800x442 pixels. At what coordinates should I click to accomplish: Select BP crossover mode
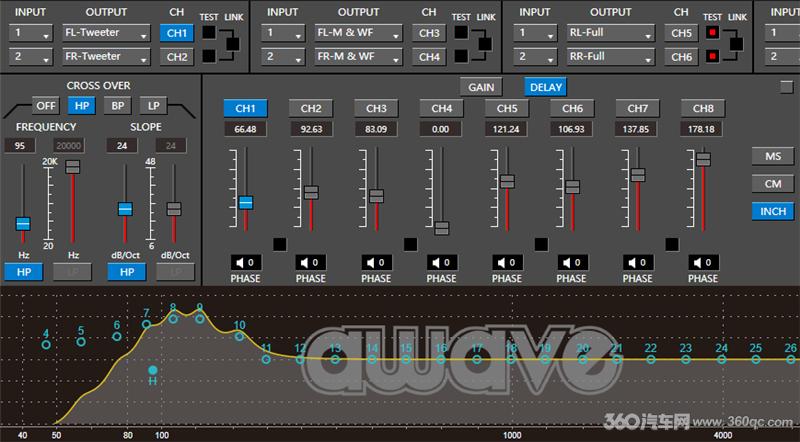click(118, 106)
